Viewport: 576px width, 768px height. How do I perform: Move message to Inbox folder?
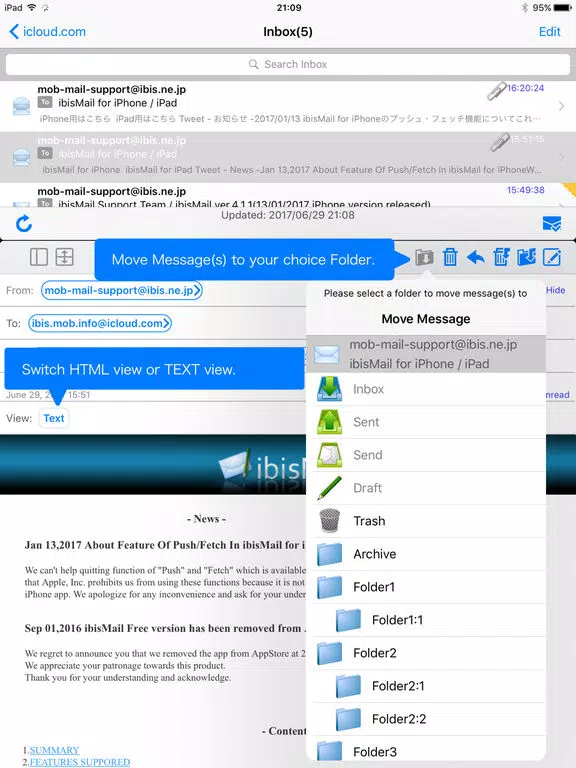pos(426,389)
